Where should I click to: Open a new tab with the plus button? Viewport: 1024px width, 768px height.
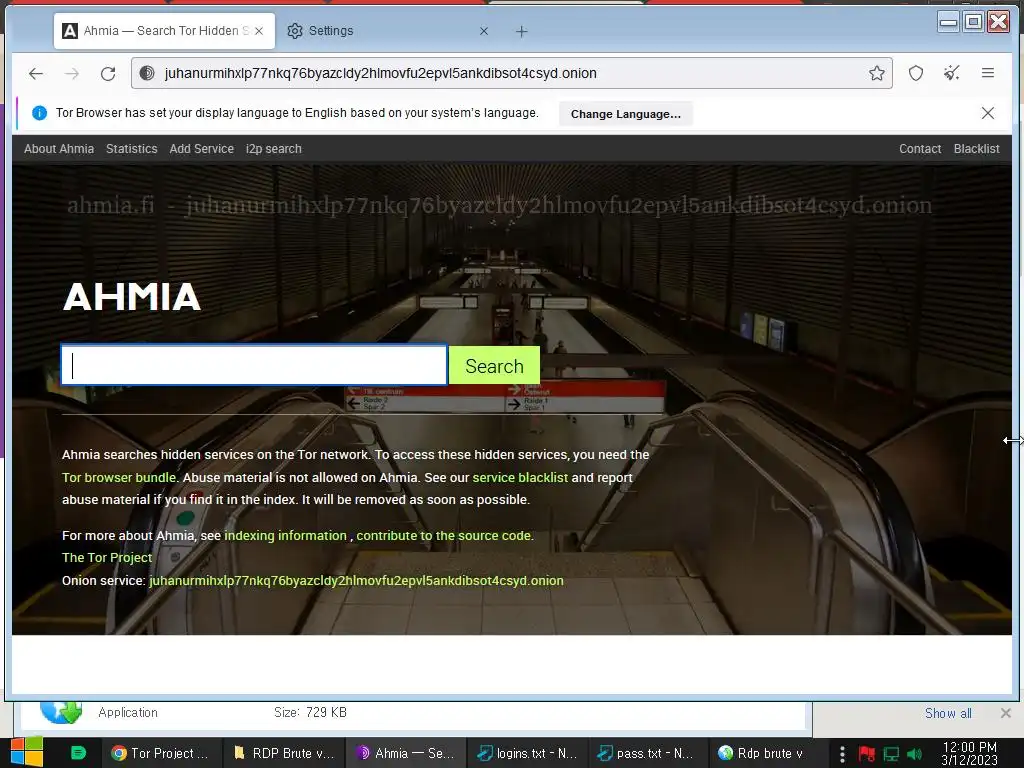[x=521, y=31]
